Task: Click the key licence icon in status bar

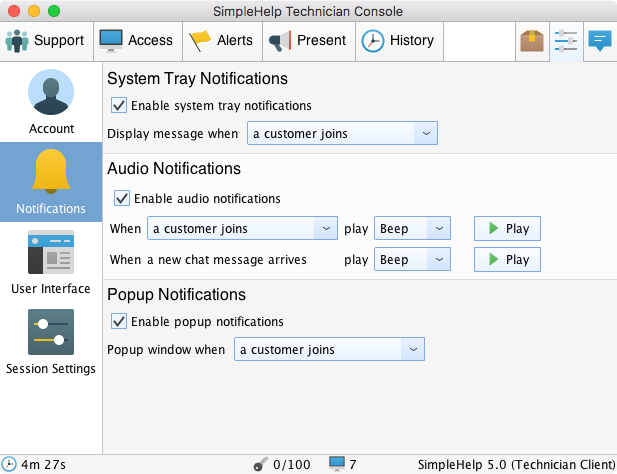Action: click(260, 465)
